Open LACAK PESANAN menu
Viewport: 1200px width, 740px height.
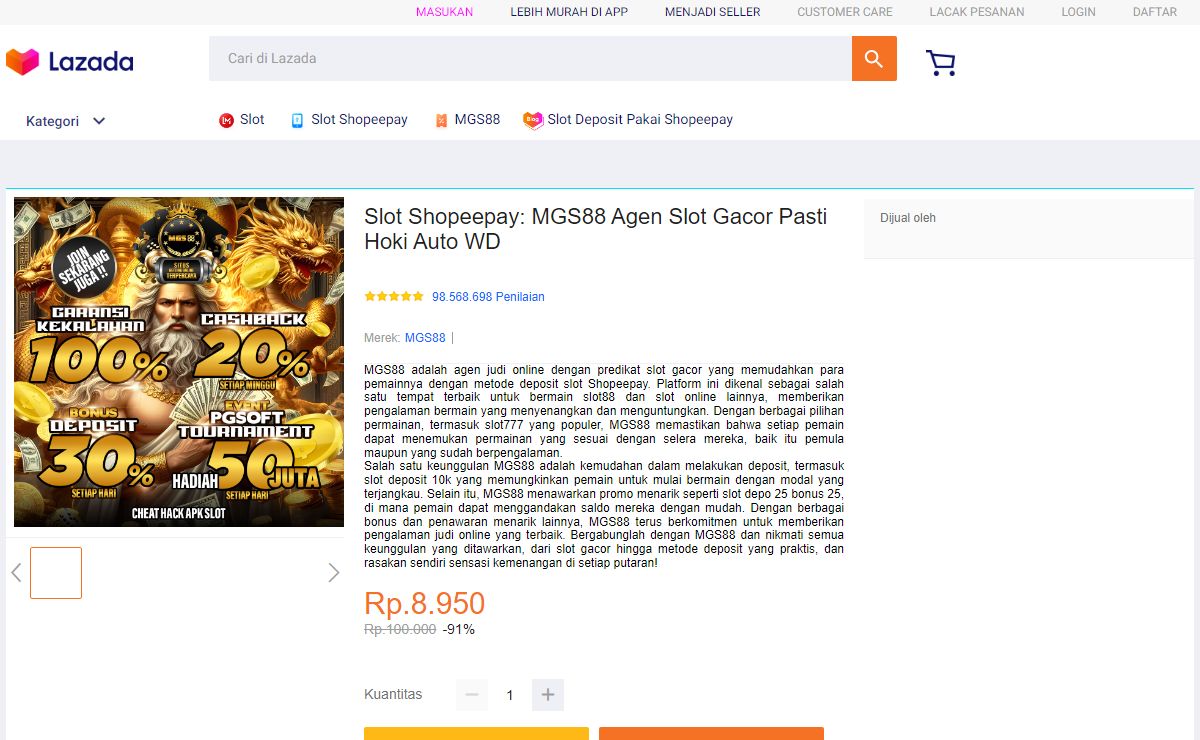pyautogui.click(x=977, y=12)
